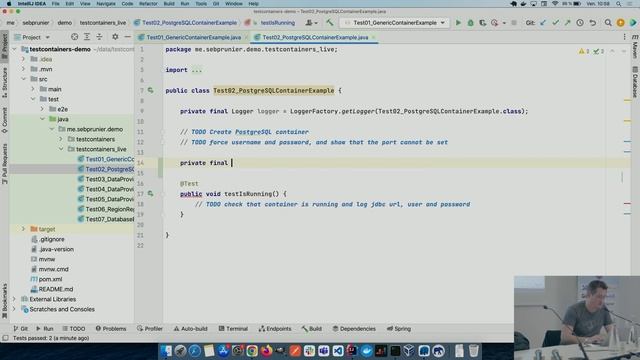640x360 pixels.
Task: Open the Database tool window
Action: coord(635,82)
